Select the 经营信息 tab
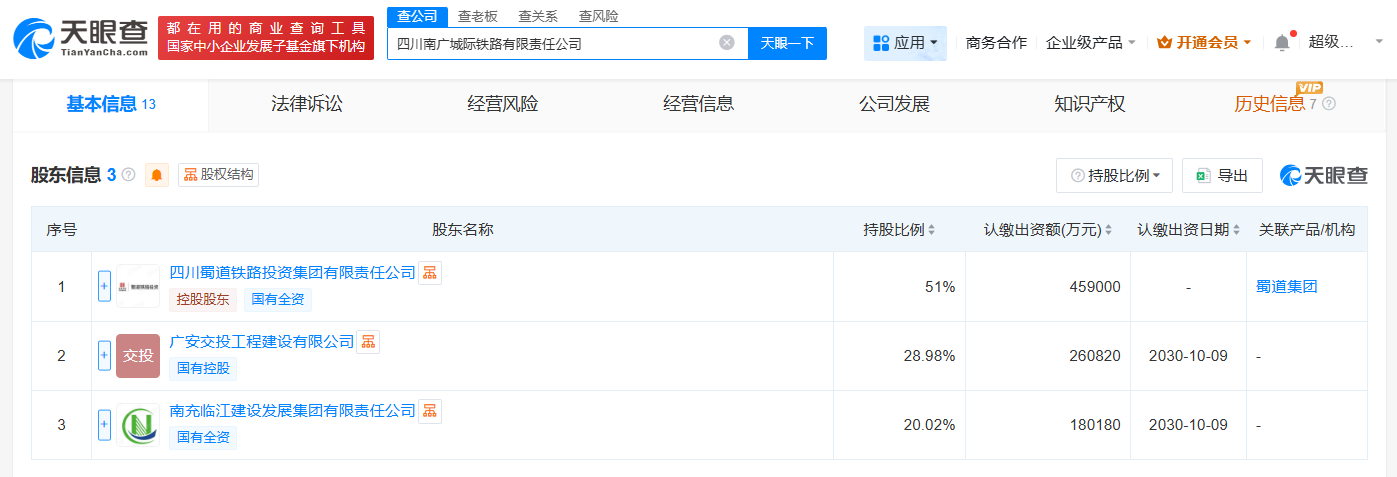The height and width of the screenshot is (477, 1397). 698,104
